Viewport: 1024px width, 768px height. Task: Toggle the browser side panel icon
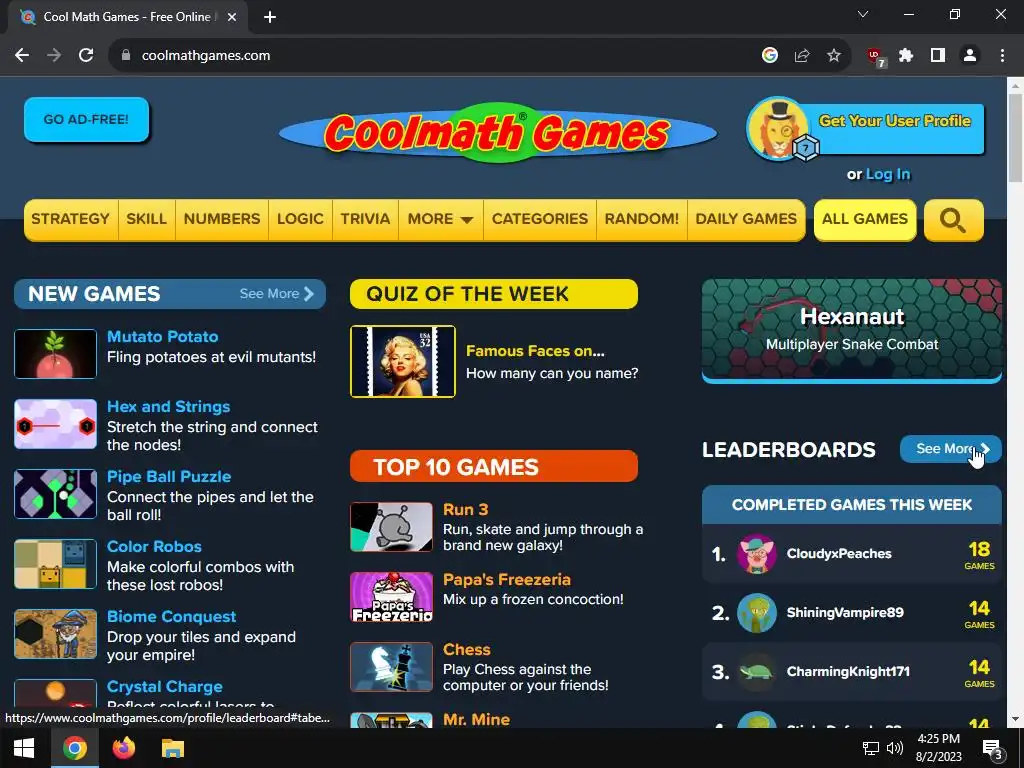point(938,56)
